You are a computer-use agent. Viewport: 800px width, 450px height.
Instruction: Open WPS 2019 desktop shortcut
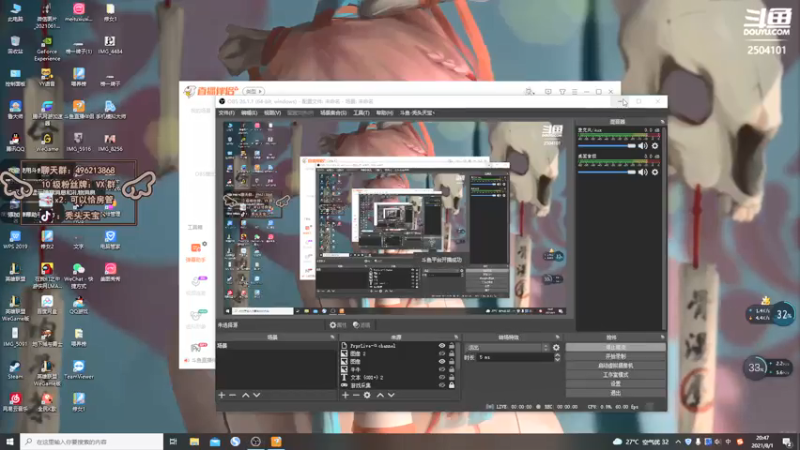[x=15, y=239]
